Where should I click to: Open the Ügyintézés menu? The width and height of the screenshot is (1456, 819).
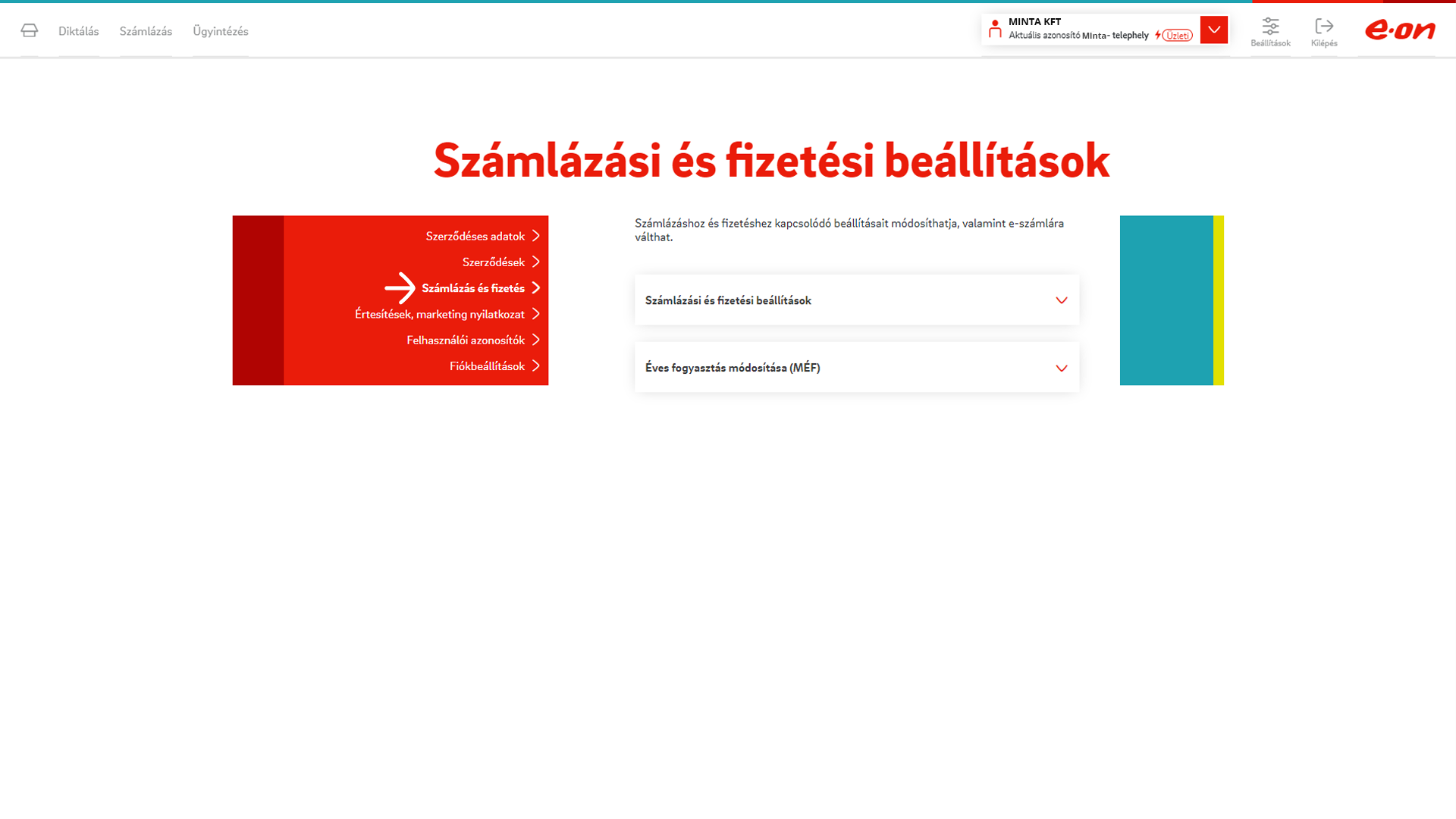[x=221, y=31]
